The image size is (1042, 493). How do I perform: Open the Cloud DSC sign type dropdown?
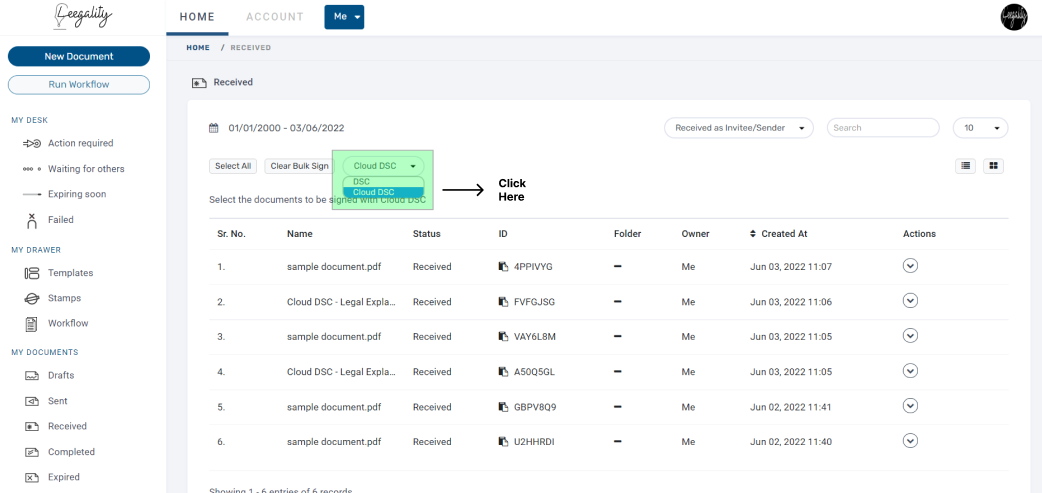pos(383,166)
